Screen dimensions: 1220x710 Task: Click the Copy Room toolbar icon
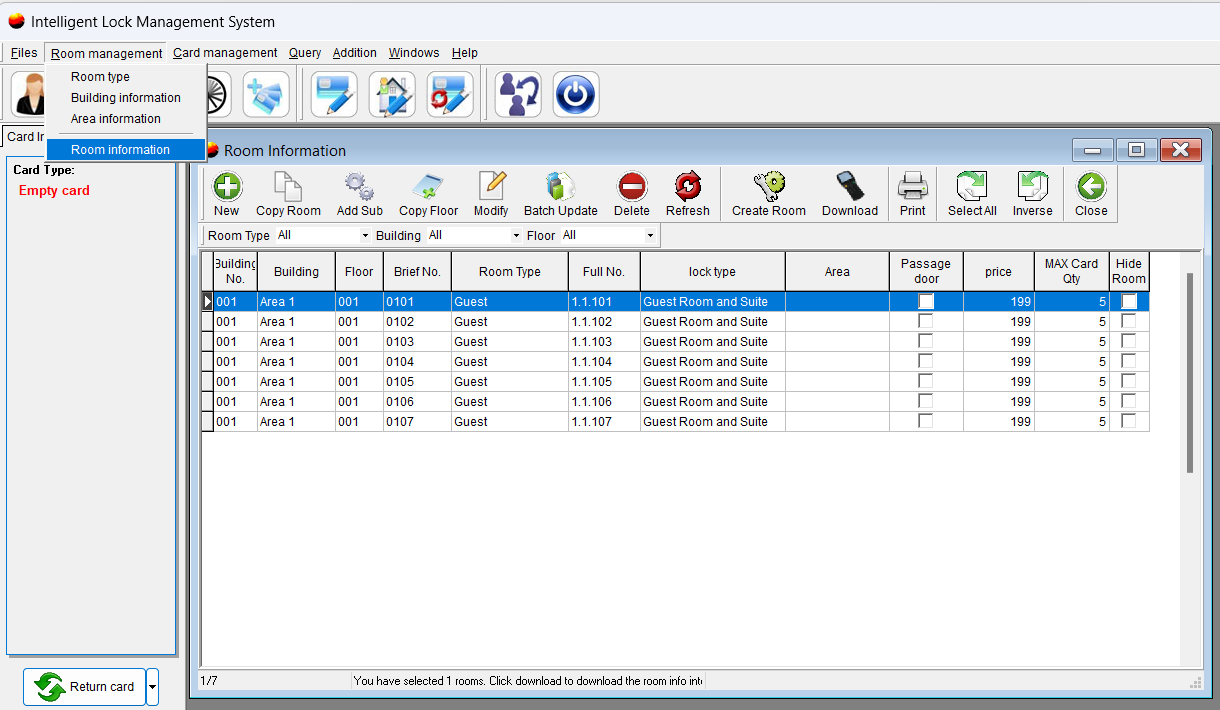pos(288,186)
